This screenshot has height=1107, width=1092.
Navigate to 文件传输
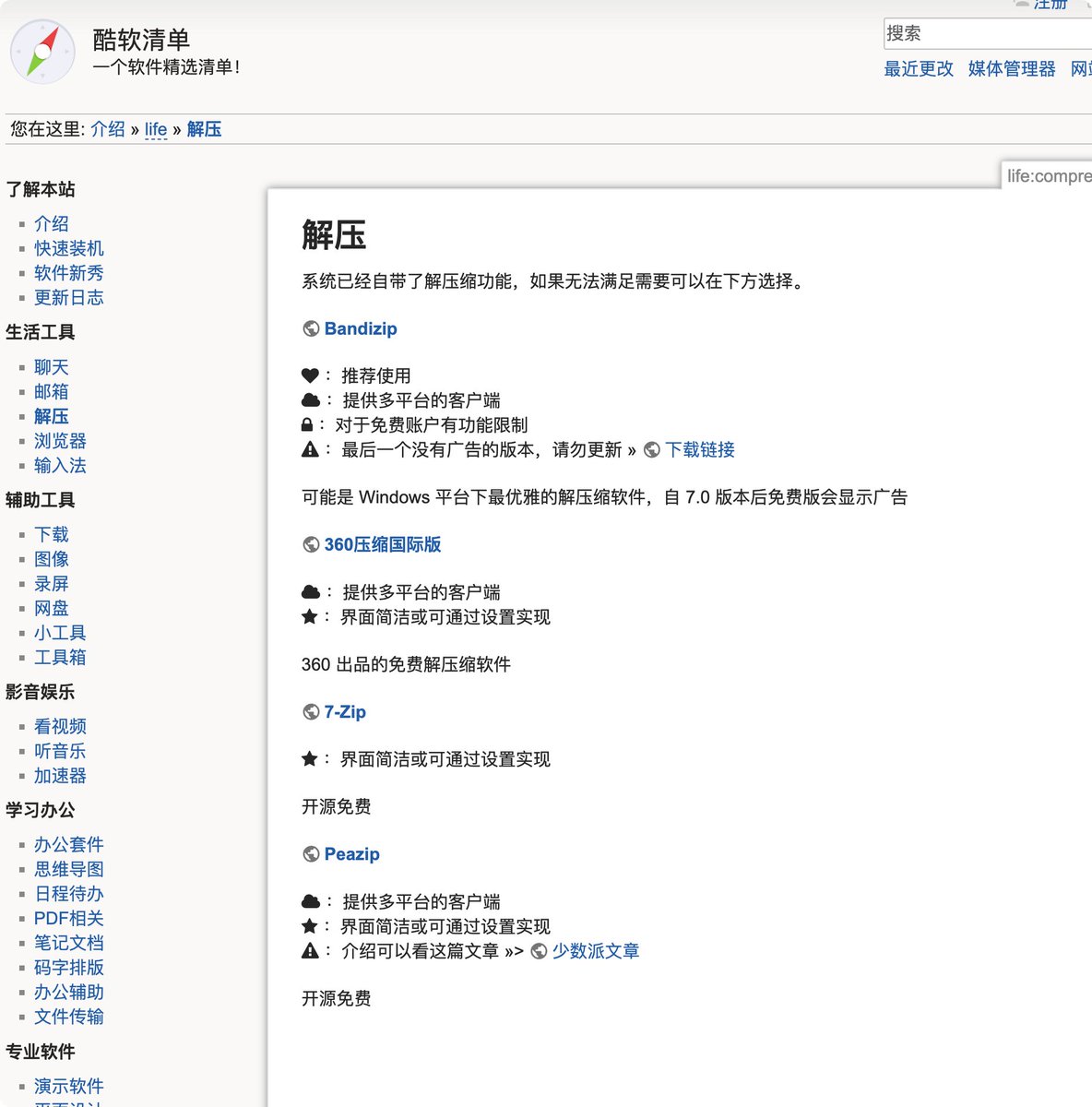(69, 1018)
